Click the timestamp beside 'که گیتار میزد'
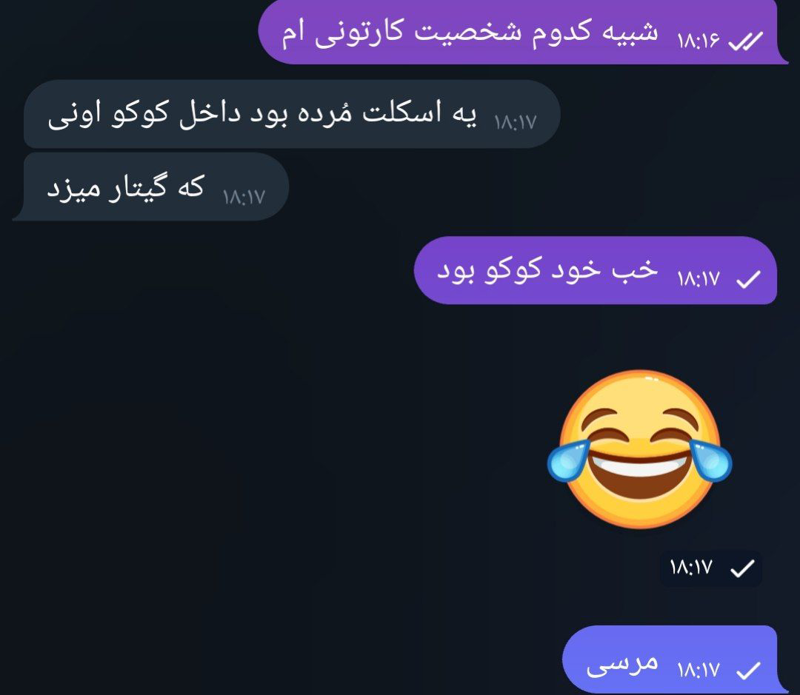800x695 pixels. pyautogui.click(x=244, y=197)
